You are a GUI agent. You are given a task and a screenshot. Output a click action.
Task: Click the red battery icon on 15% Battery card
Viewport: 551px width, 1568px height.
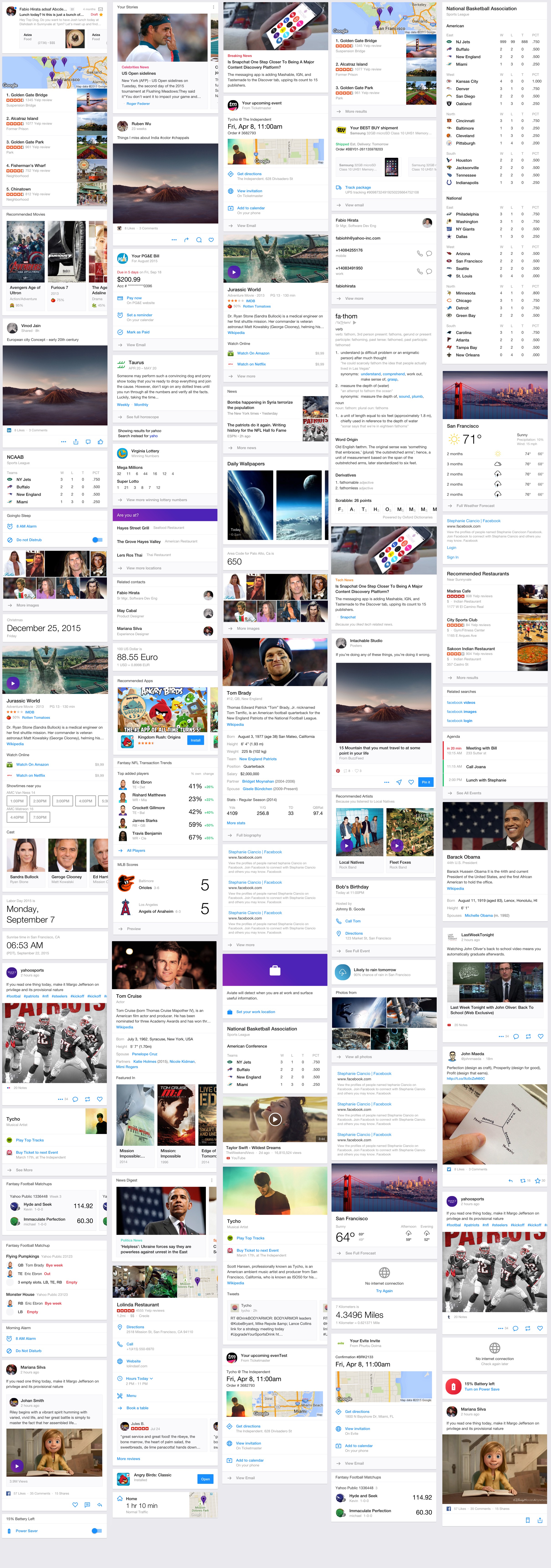[x=453, y=1387]
